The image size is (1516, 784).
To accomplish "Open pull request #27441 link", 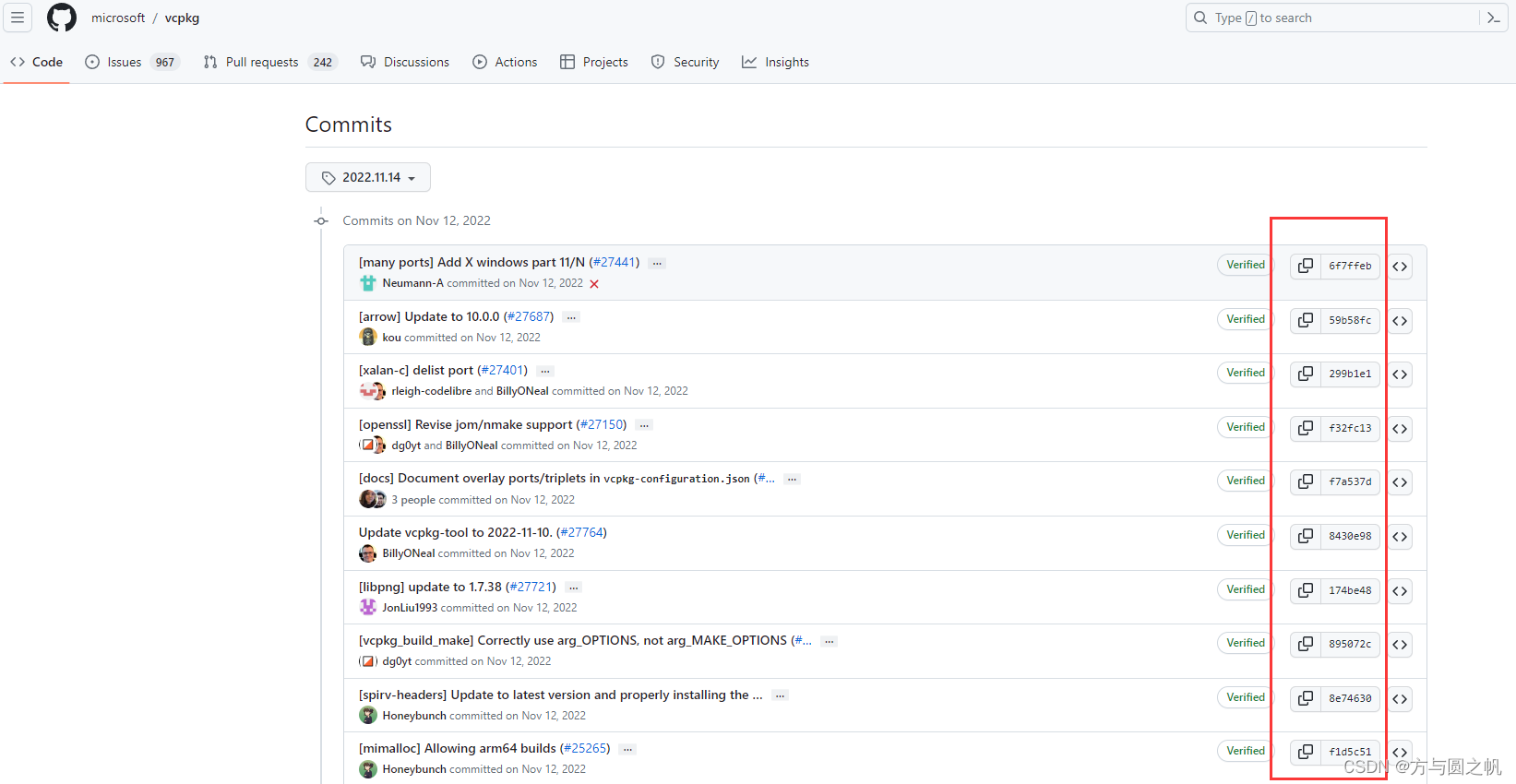I will click(615, 262).
